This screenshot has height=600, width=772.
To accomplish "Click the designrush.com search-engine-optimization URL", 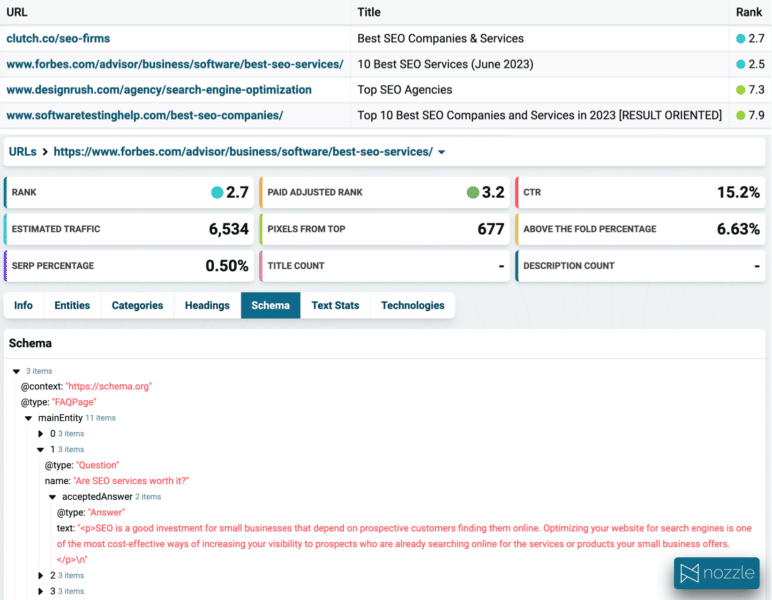I will pos(158,90).
